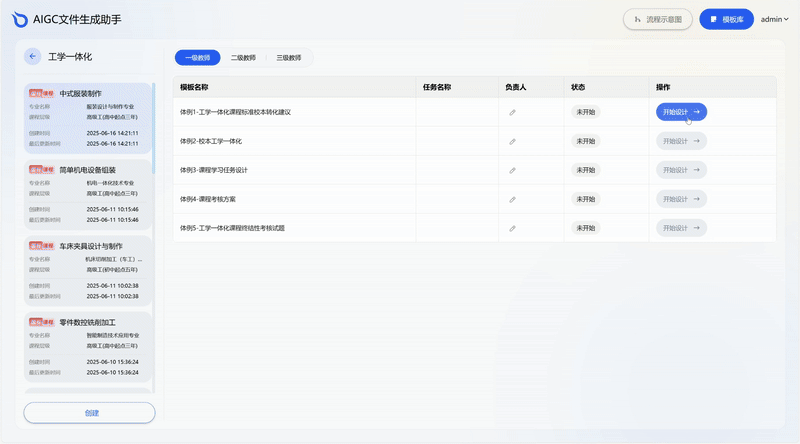The image size is (800, 444).
Task: Click the edit pencil in the 体例4-课程考核方案 row
Action: click(x=512, y=199)
